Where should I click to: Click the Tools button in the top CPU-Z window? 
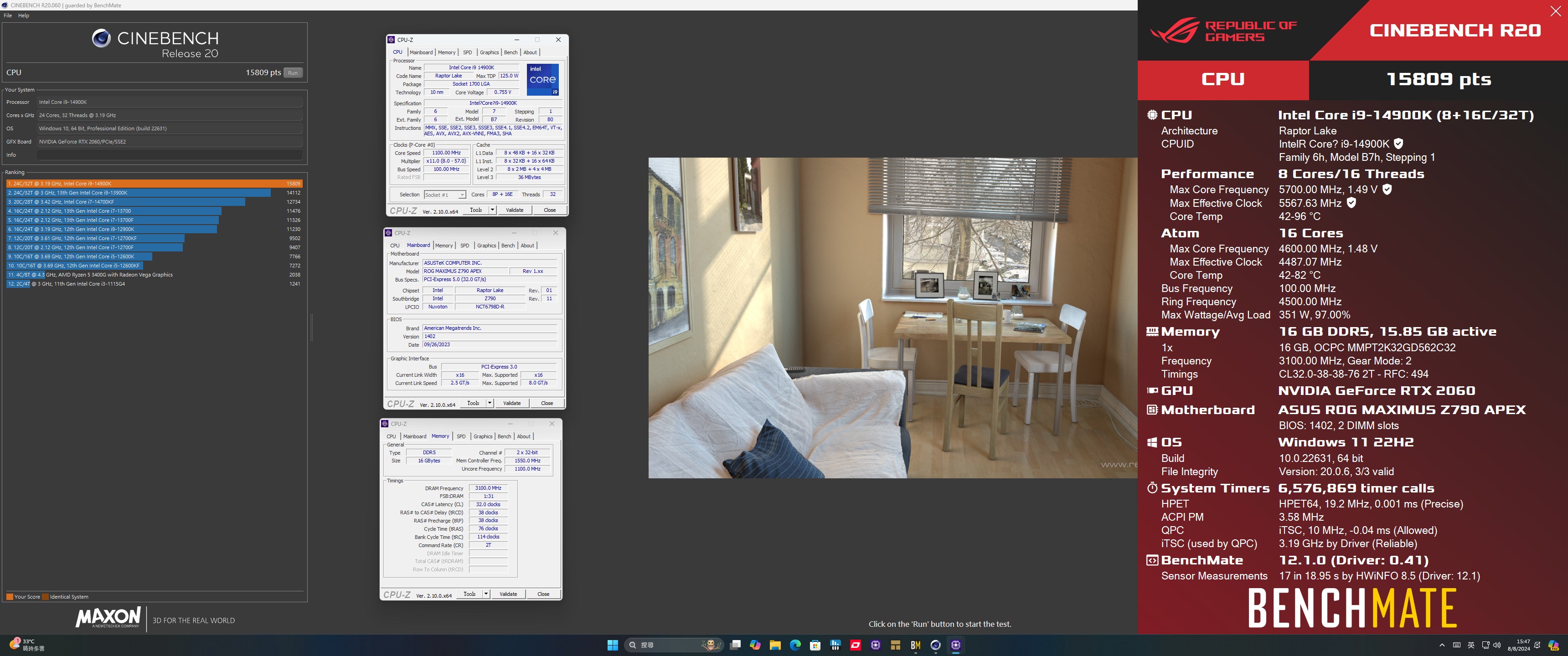[475, 210]
